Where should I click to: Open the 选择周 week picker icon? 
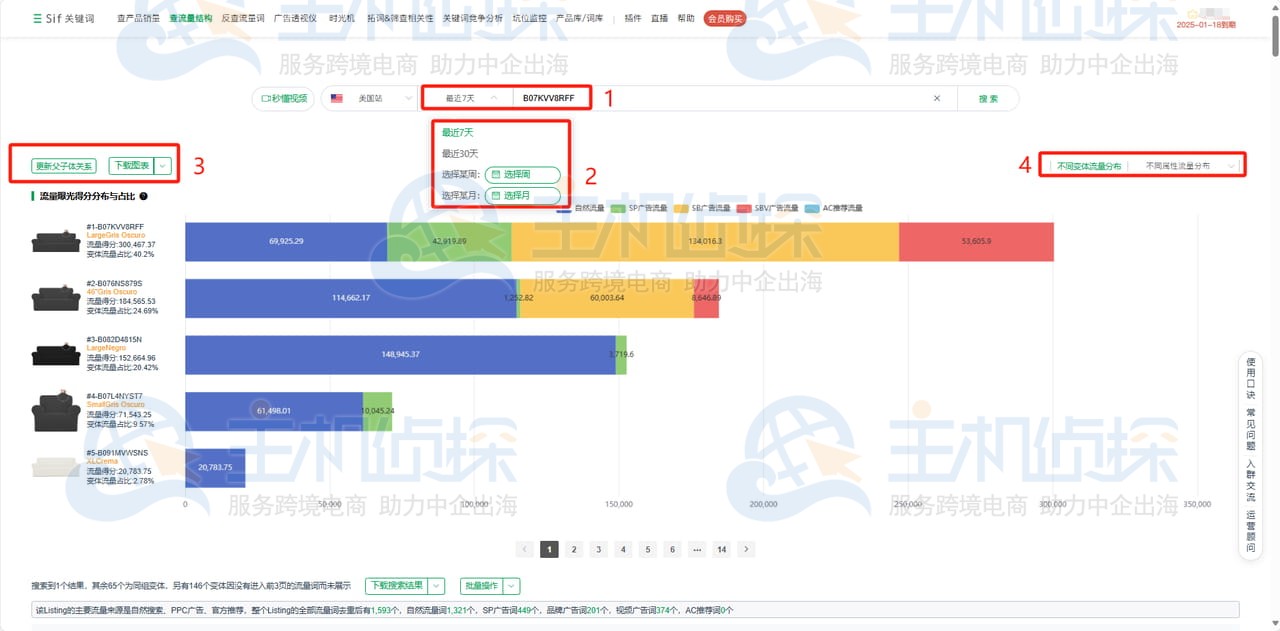click(497, 174)
